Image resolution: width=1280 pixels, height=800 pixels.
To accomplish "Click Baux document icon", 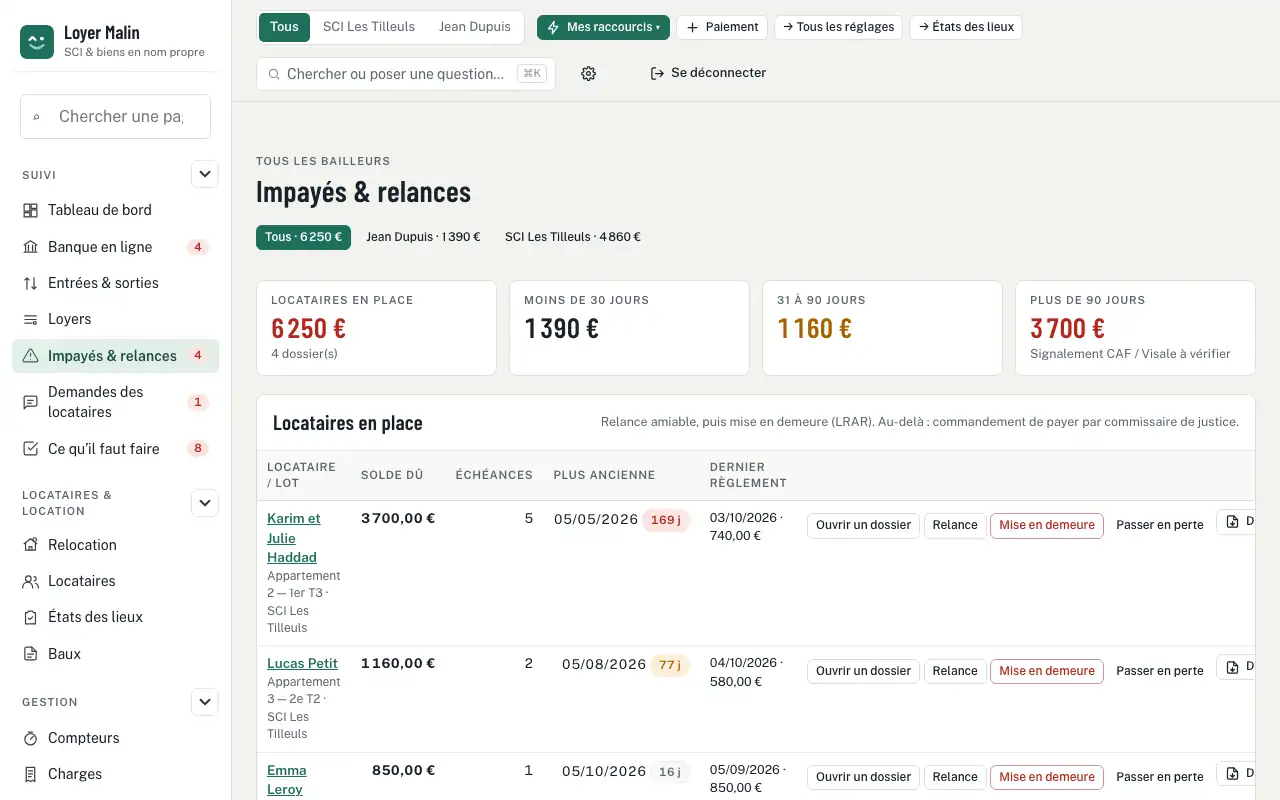I will coord(30,654).
